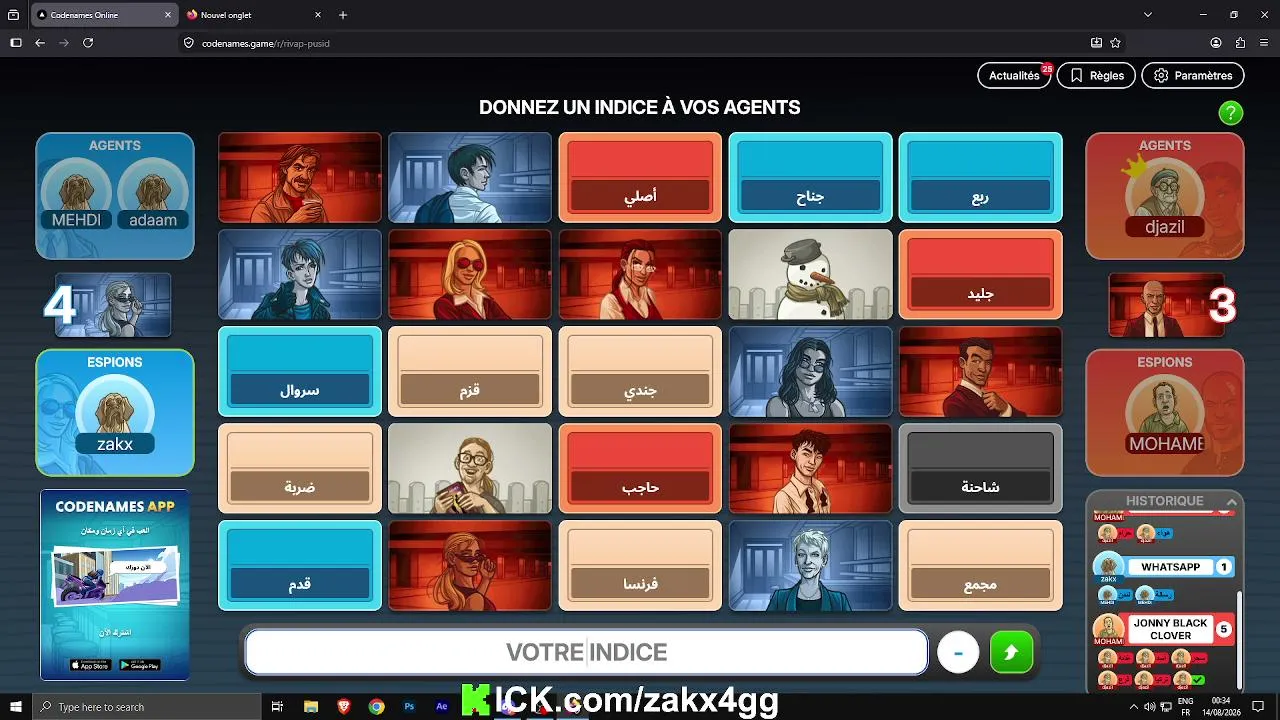Select the شاحنة black assassin card
This screenshot has width=1280, height=720.
980,468
